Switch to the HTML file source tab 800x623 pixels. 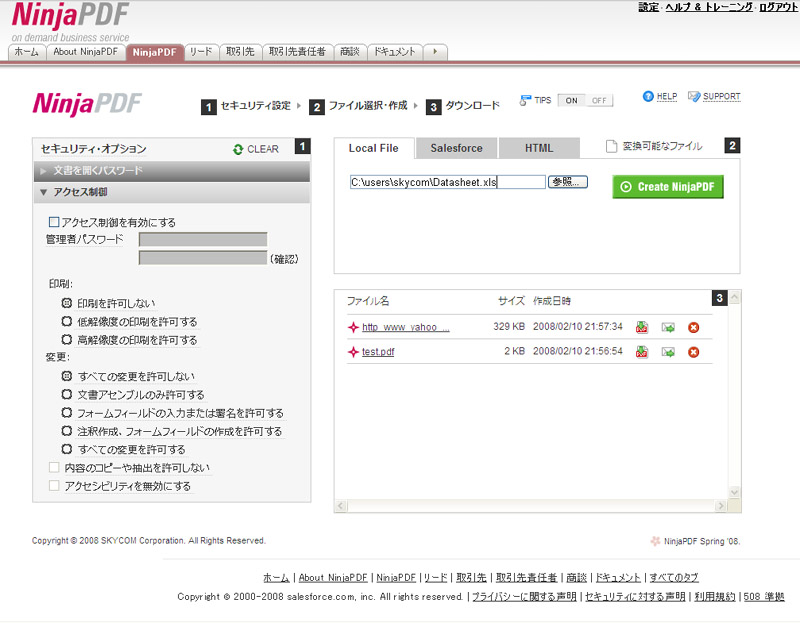539,148
